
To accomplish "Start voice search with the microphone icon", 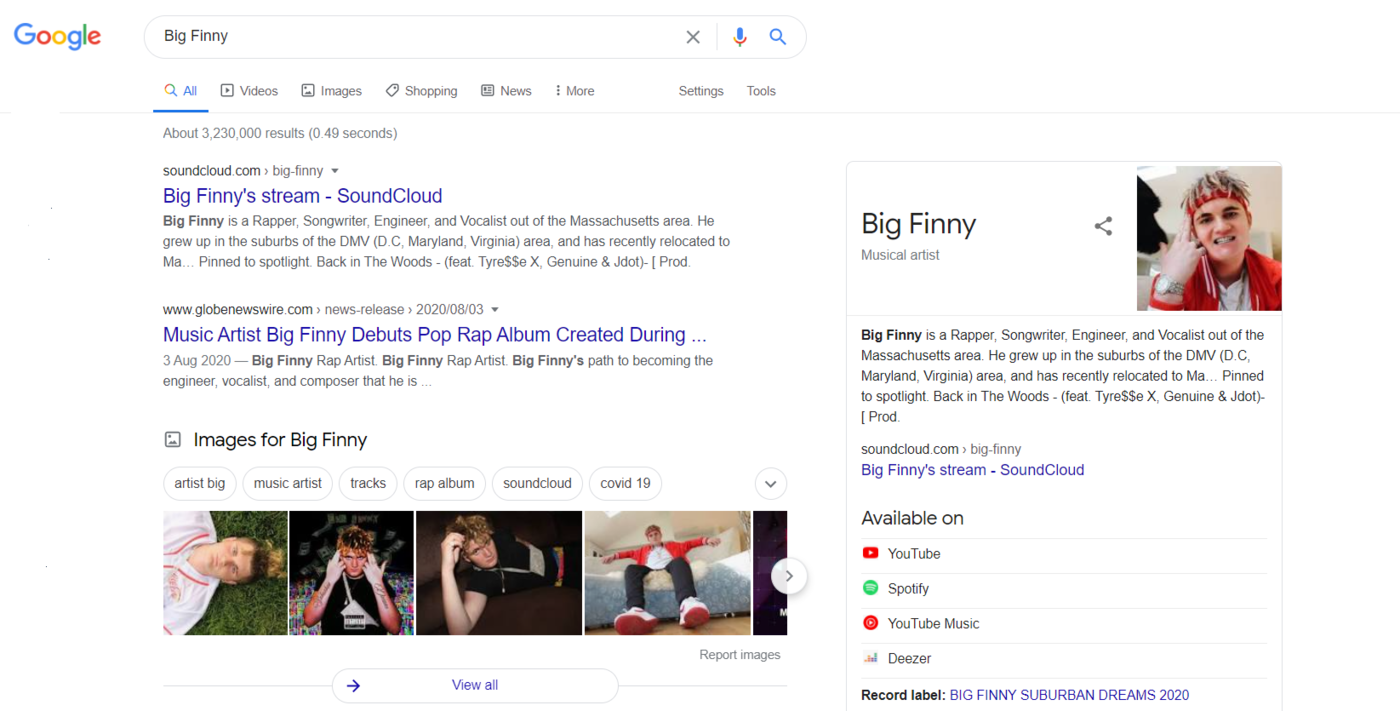I will tap(740, 37).
